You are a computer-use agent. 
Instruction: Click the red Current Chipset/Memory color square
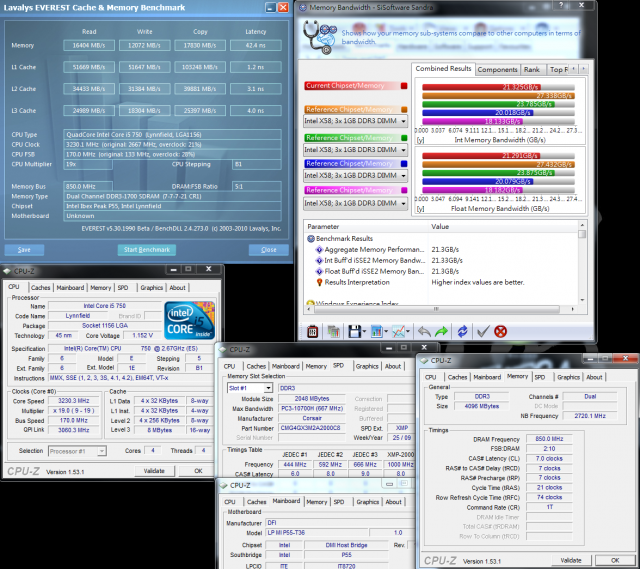click(404, 86)
